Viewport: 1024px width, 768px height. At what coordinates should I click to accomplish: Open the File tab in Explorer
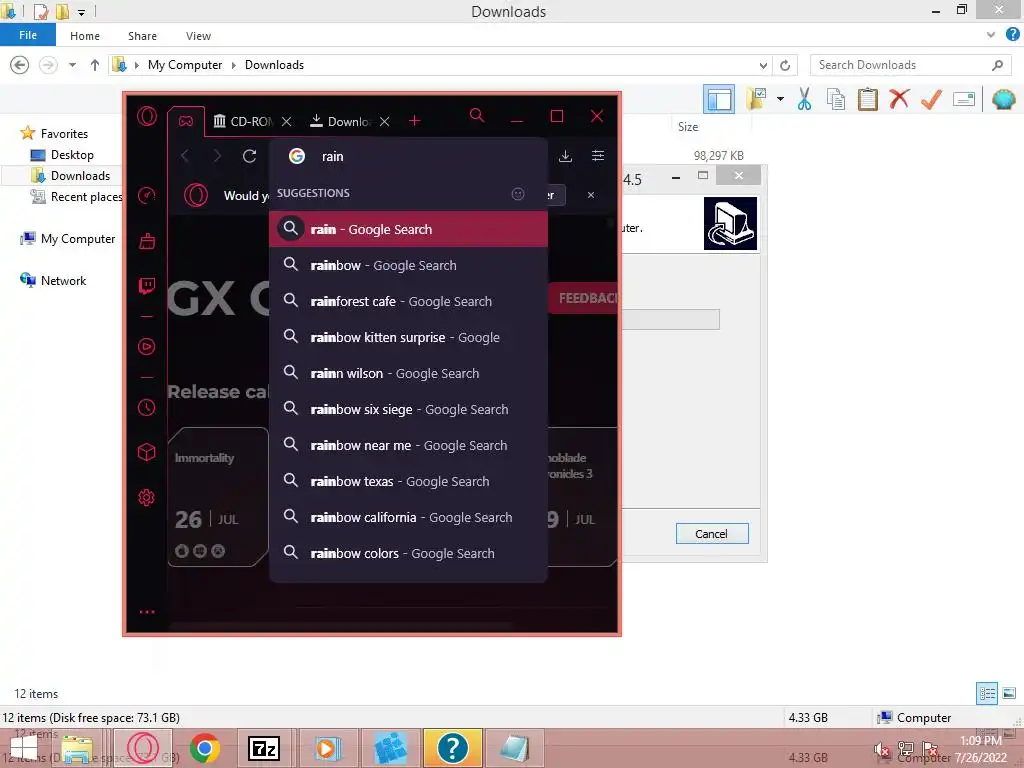coord(27,35)
